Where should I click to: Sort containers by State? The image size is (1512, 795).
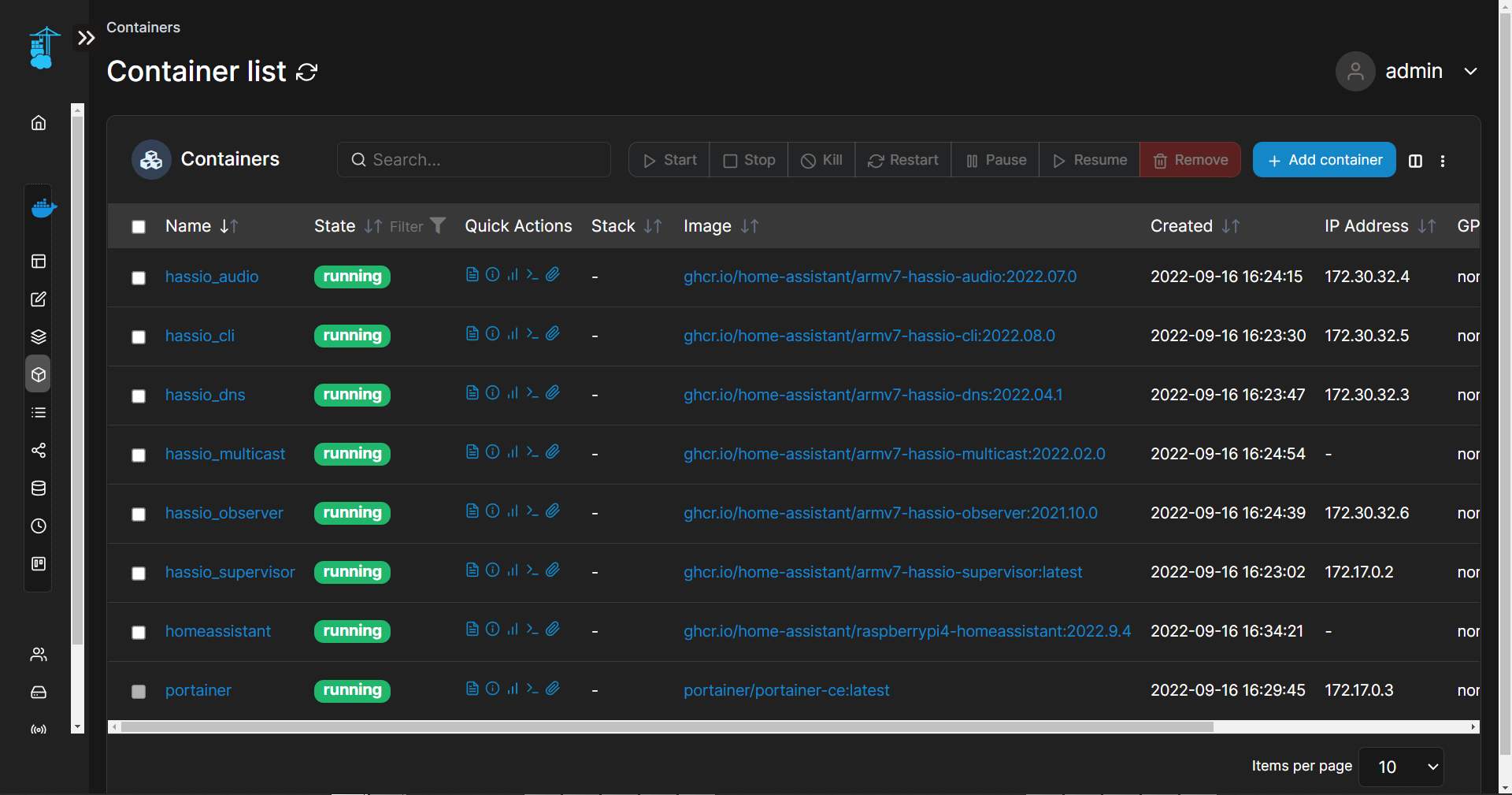(348, 226)
